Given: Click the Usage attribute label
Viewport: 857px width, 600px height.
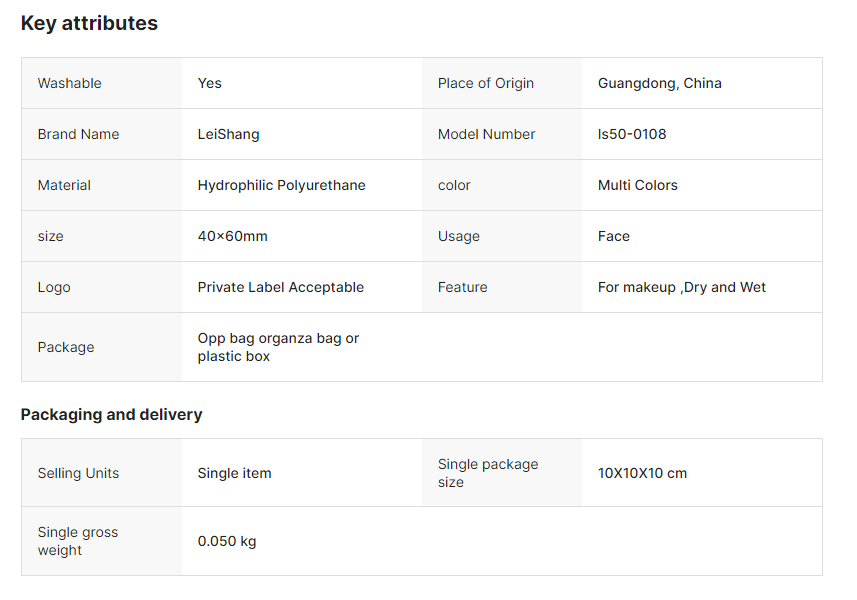Looking at the screenshot, I should pos(458,236).
